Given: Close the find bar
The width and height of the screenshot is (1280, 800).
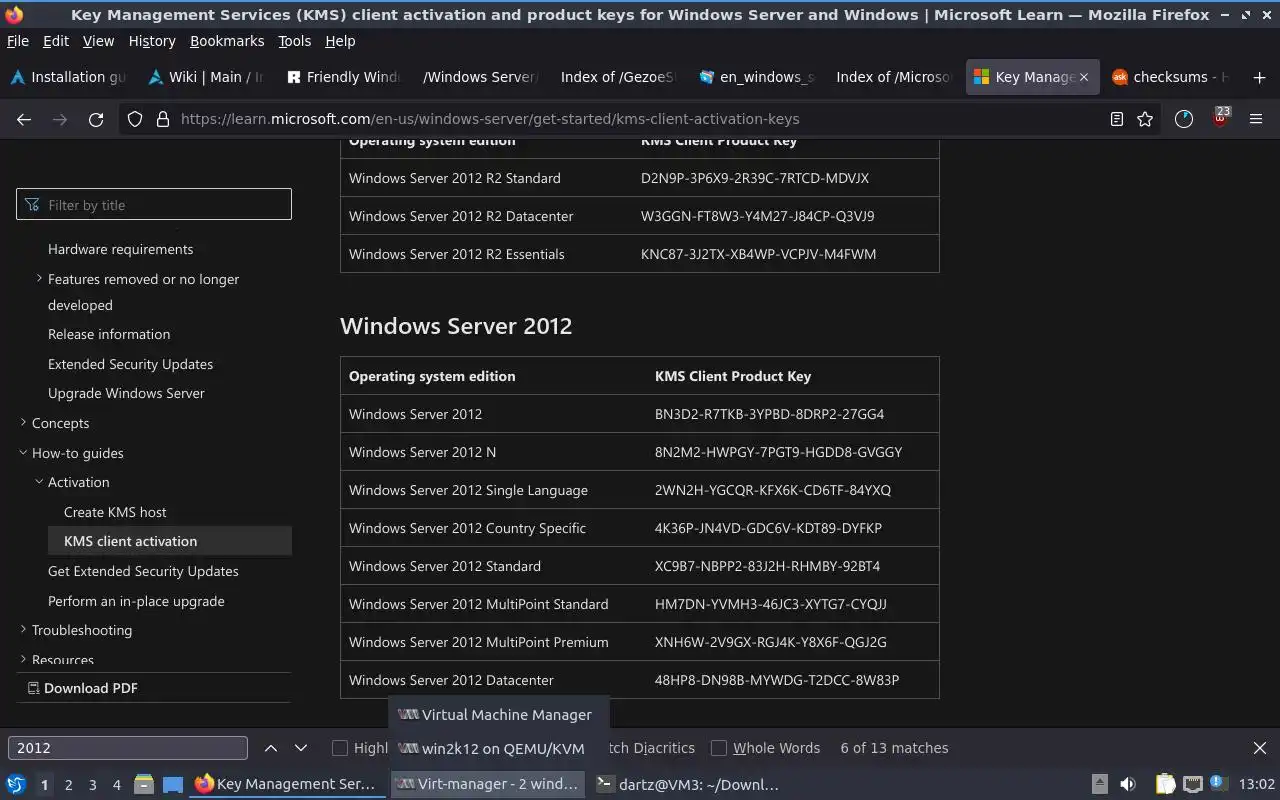Looking at the screenshot, I should (1260, 748).
